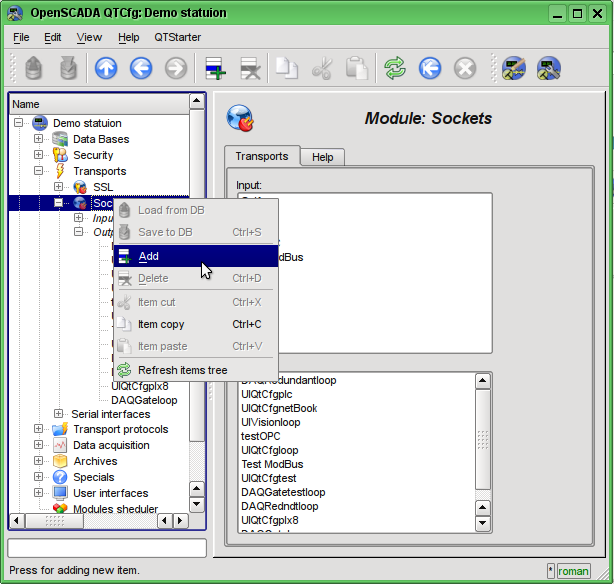Click the blue Back arrow toolbar icon
Viewport: 614px width, 584px height.
click(141, 68)
